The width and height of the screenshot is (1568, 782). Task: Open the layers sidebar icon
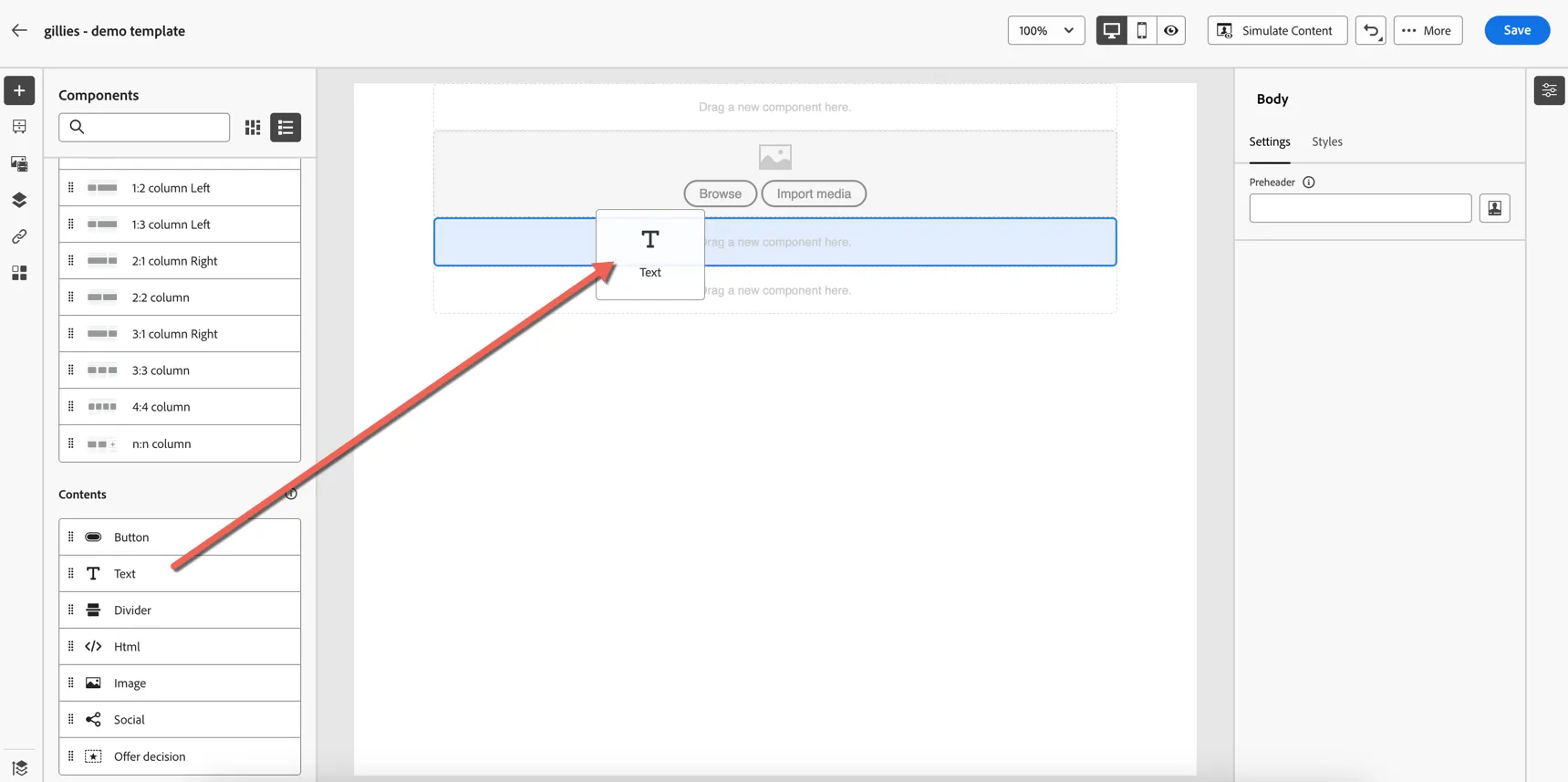pyautogui.click(x=19, y=200)
